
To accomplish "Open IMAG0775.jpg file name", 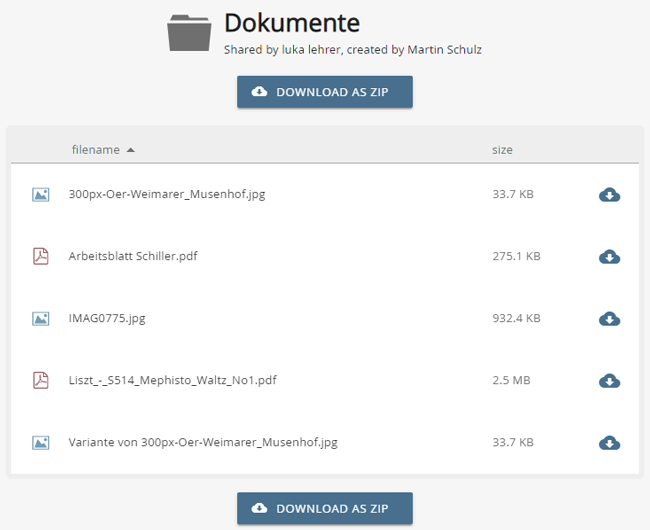I will click(107, 318).
